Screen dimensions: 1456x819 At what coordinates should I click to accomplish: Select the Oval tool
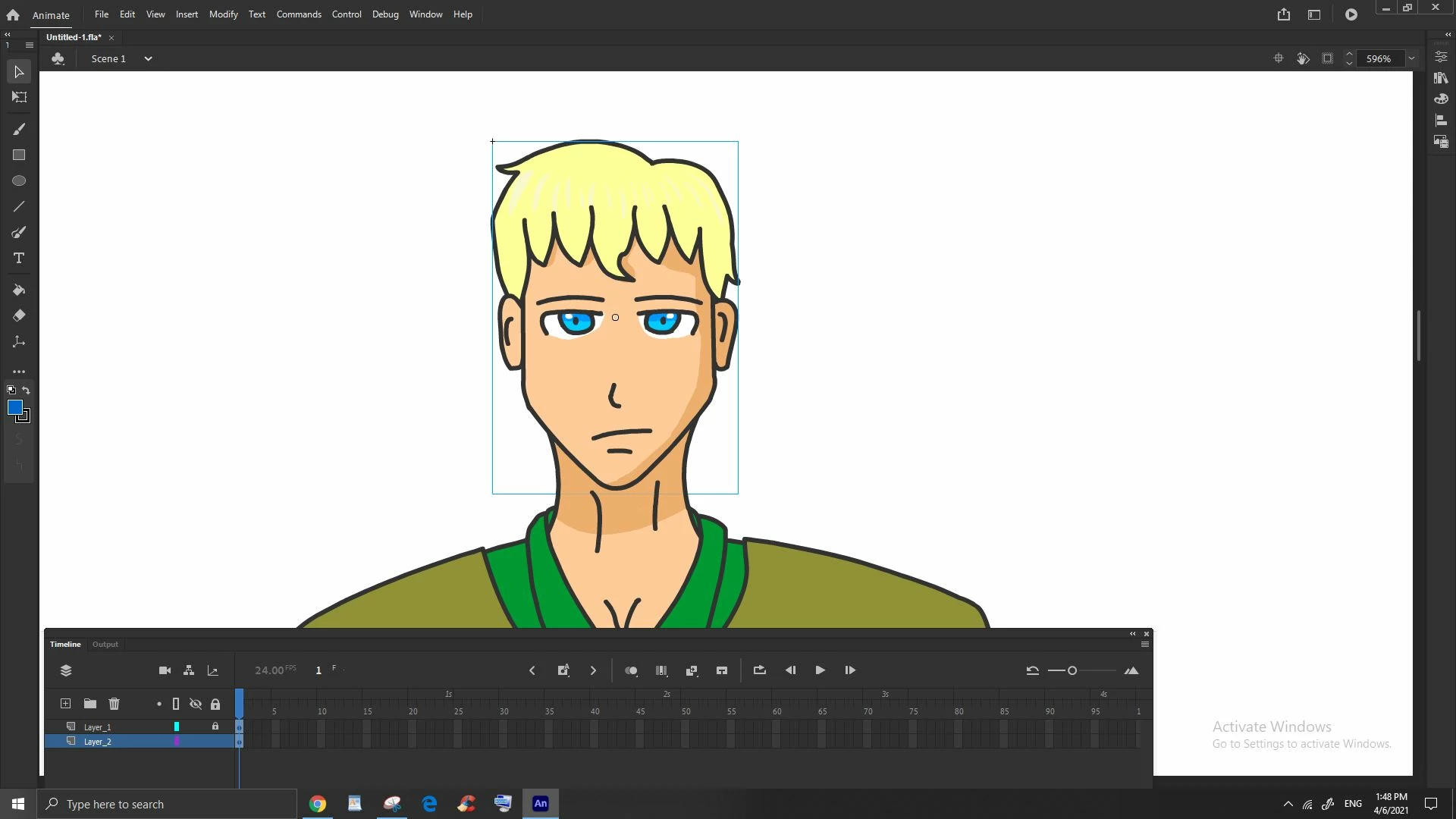click(19, 180)
